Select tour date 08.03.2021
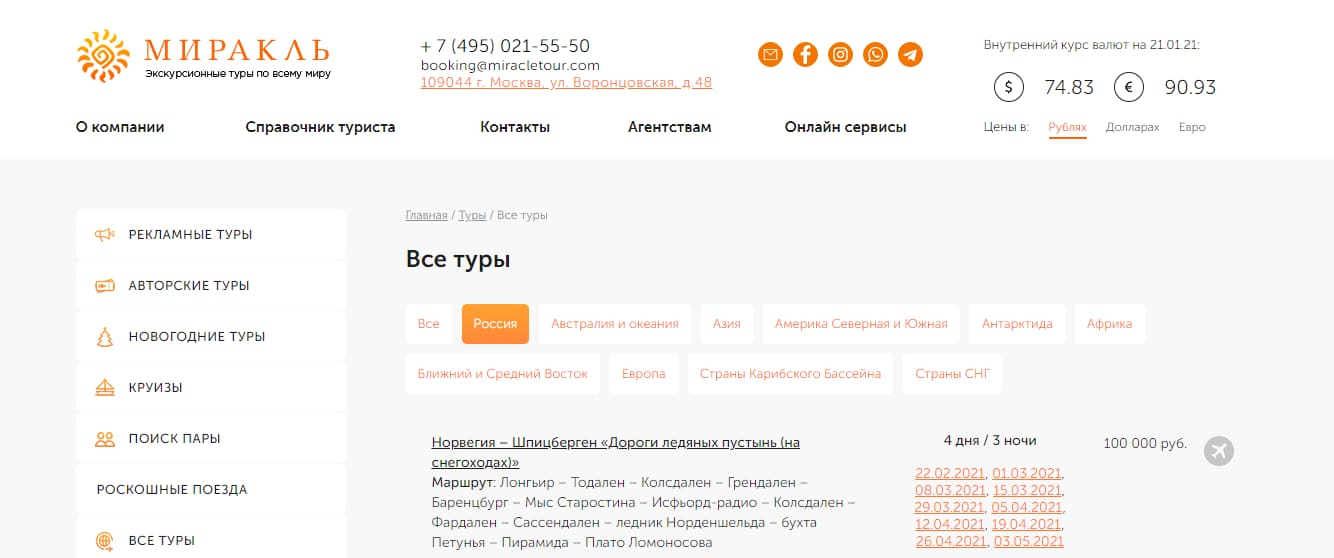 coord(951,490)
